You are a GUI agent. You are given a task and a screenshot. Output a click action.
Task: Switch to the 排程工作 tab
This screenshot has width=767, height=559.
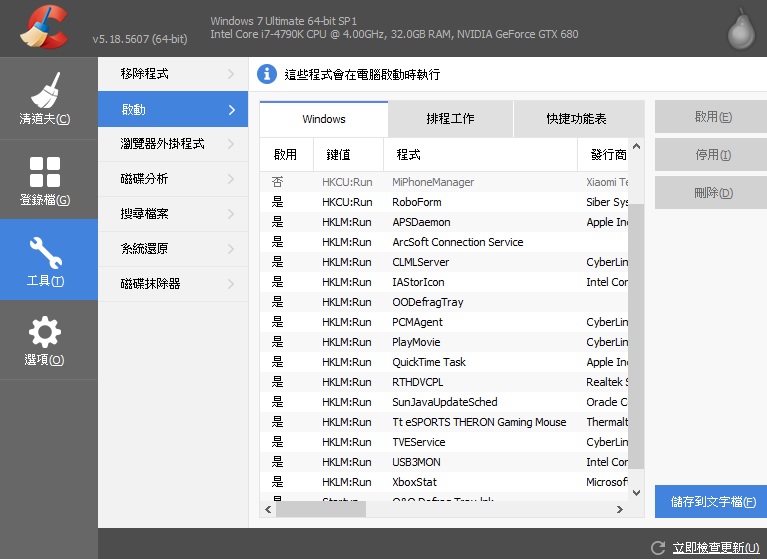pos(451,119)
